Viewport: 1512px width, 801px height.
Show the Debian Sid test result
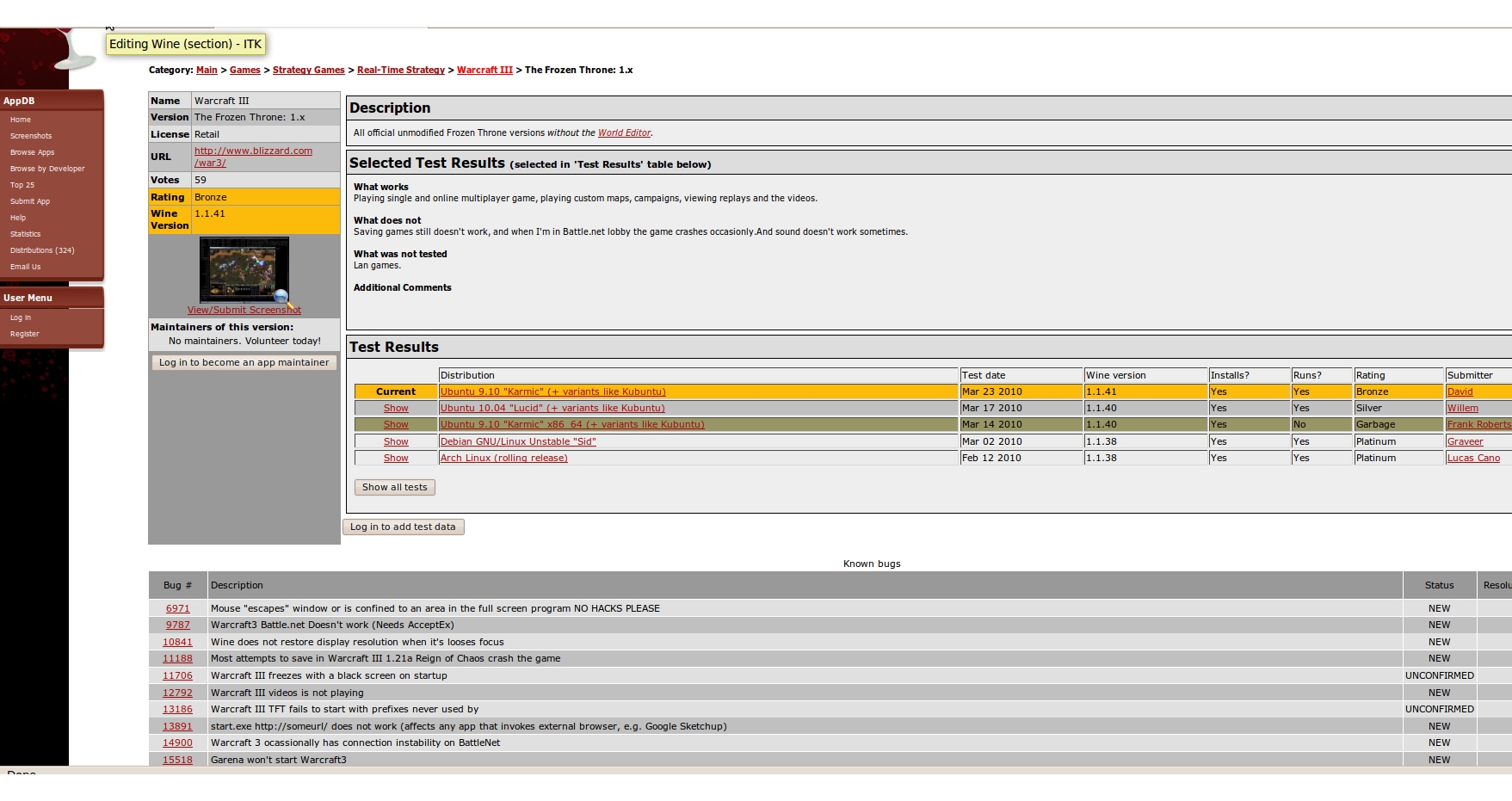(x=396, y=442)
